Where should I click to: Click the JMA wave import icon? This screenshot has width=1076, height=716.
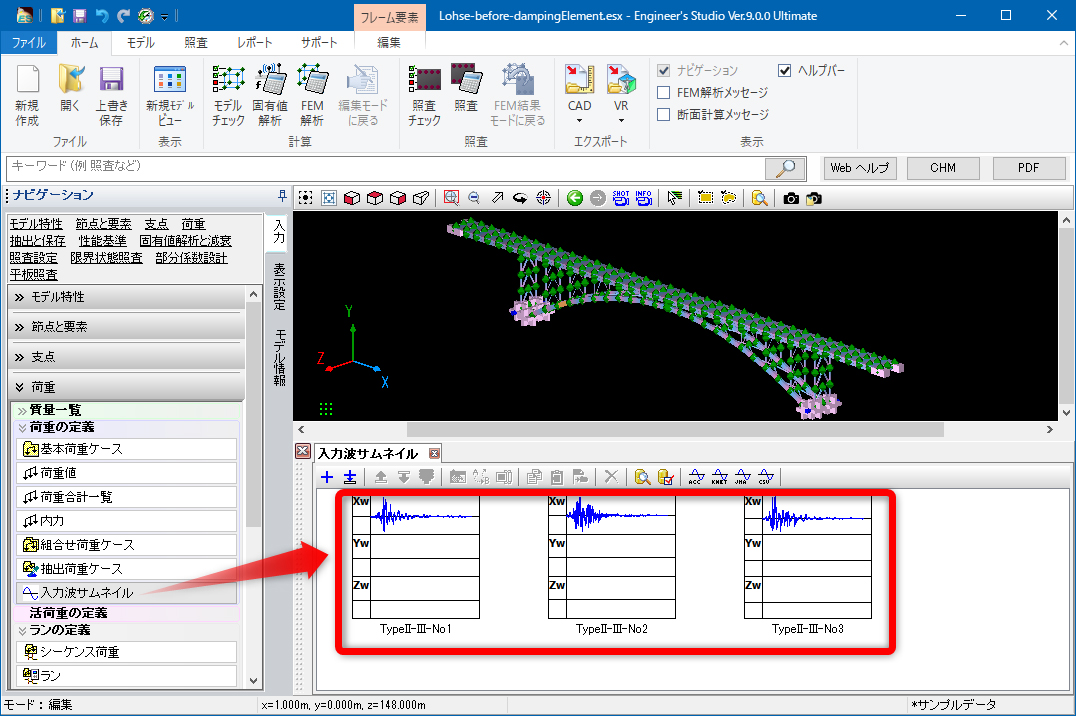coord(742,477)
